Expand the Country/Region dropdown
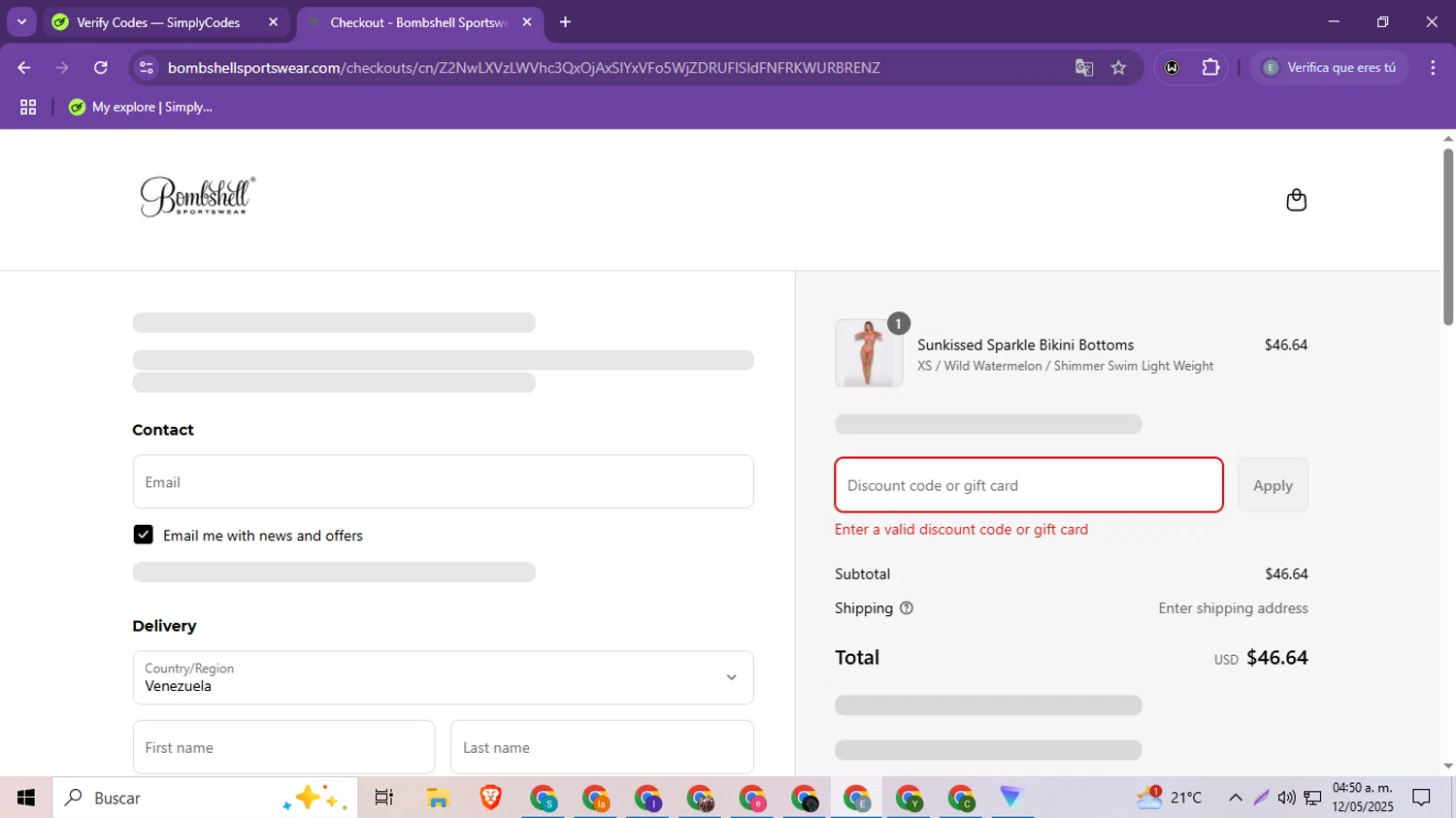 443,677
